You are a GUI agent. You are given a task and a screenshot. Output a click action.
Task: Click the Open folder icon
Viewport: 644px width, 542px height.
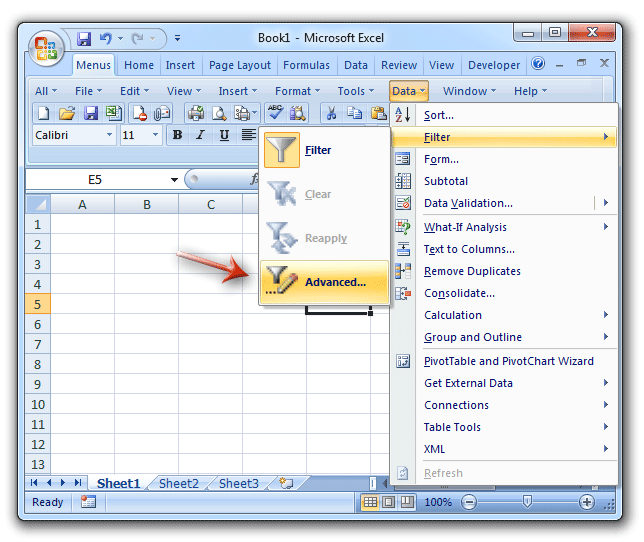[67, 113]
